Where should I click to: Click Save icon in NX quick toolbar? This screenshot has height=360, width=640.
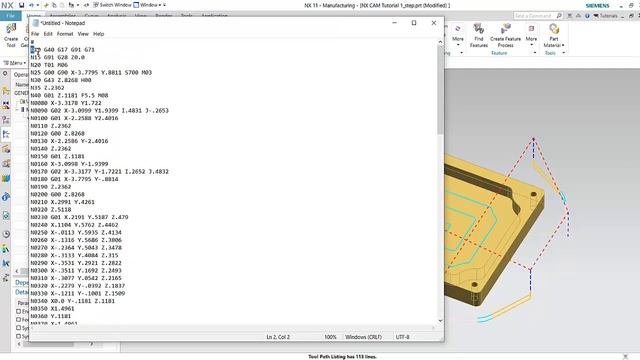(x=21, y=5)
